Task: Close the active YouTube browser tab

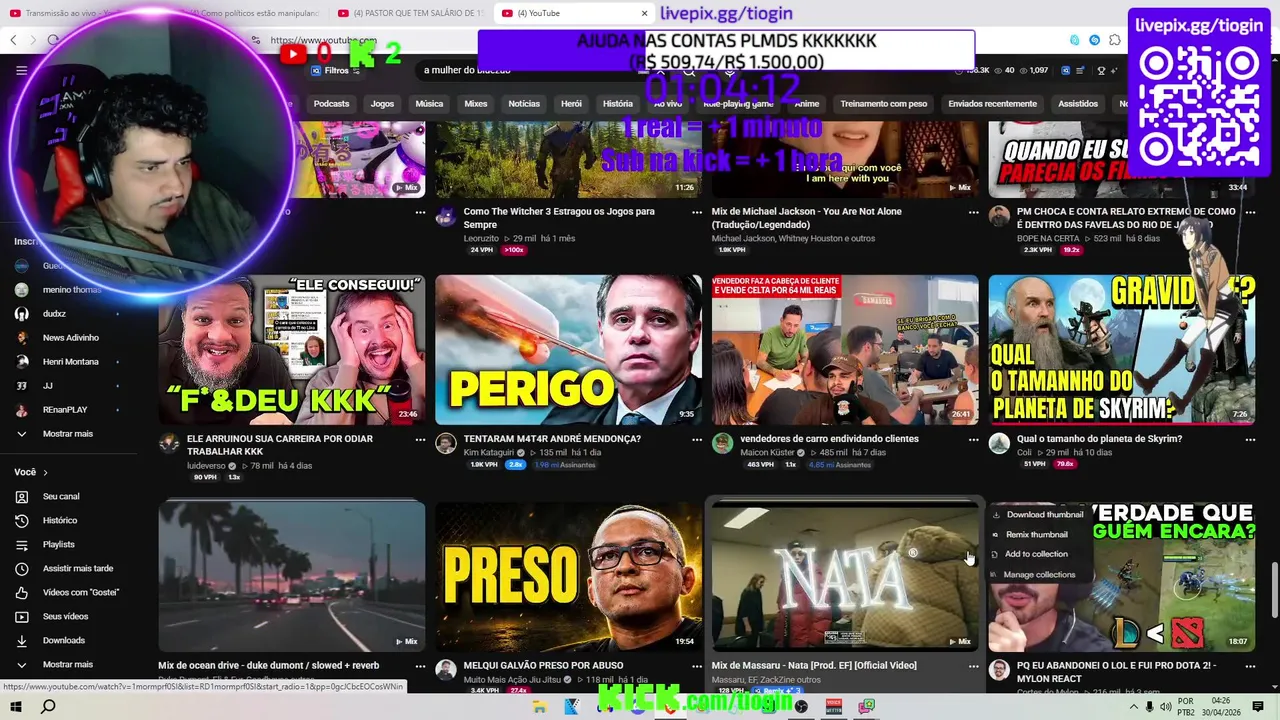Action: pyautogui.click(x=644, y=13)
